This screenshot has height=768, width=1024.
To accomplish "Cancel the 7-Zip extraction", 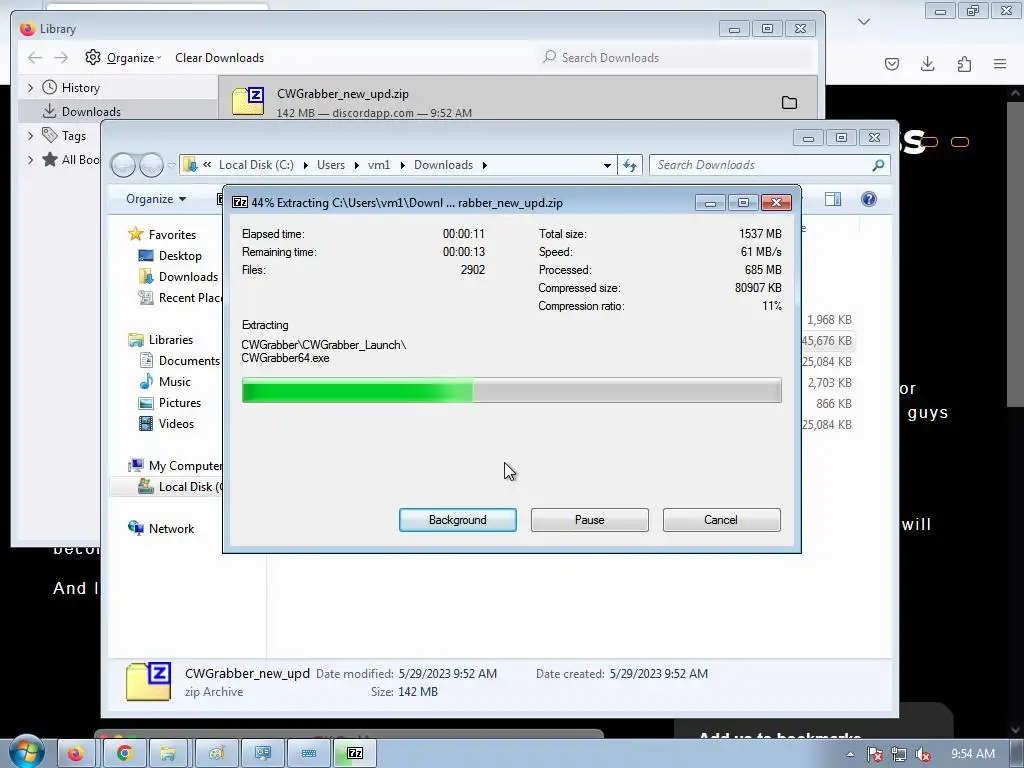I will pyautogui.click(x=721, y=520).
